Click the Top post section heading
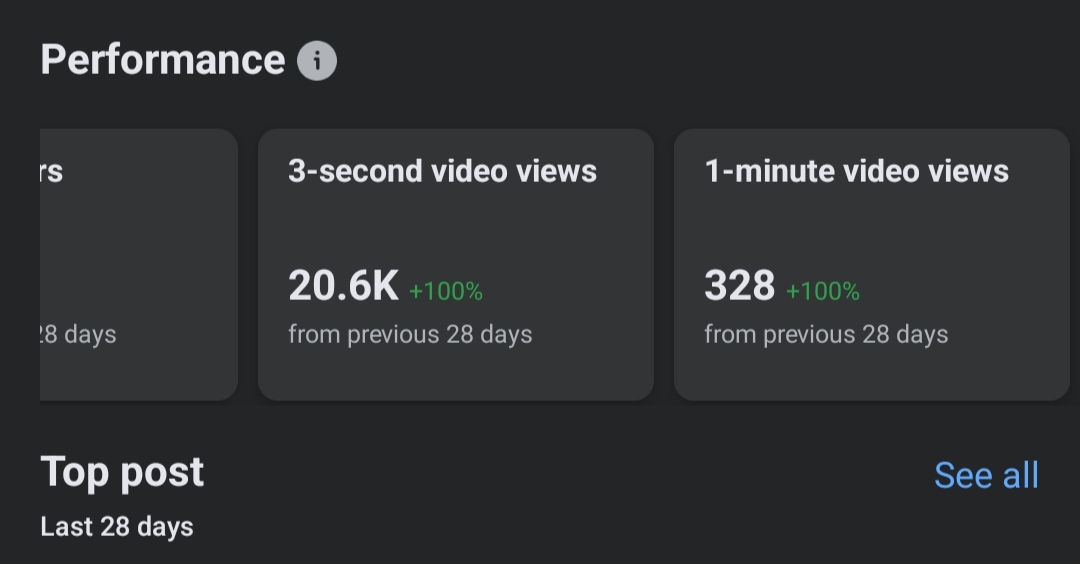Image resolution: width=1080 pixels, height=564 pixels. pyautogui.click(x=122, y=472)
